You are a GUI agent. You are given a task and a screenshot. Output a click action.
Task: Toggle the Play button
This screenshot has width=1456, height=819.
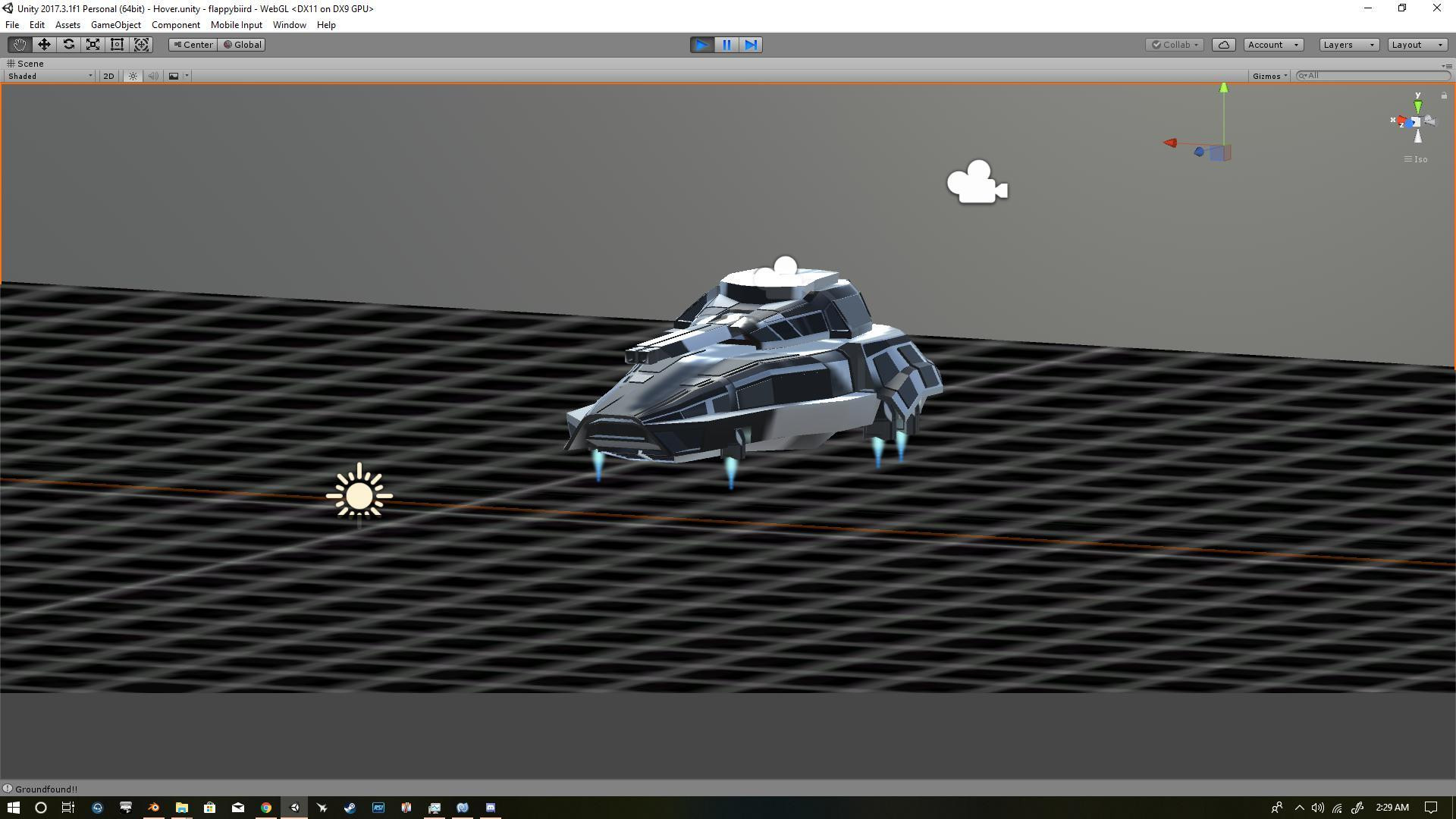pyautogui.click(x=702, y=45)
